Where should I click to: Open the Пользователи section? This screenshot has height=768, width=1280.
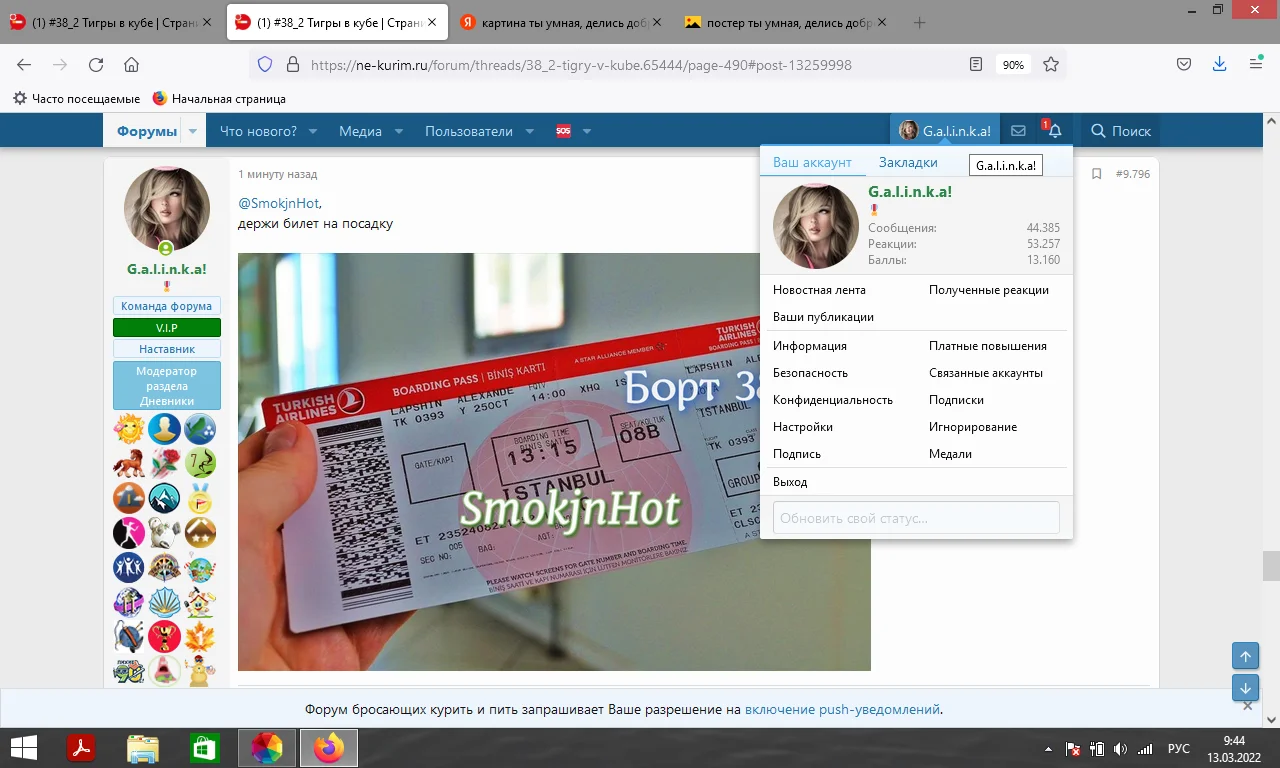pyautogui.click(x=468, y=131)
